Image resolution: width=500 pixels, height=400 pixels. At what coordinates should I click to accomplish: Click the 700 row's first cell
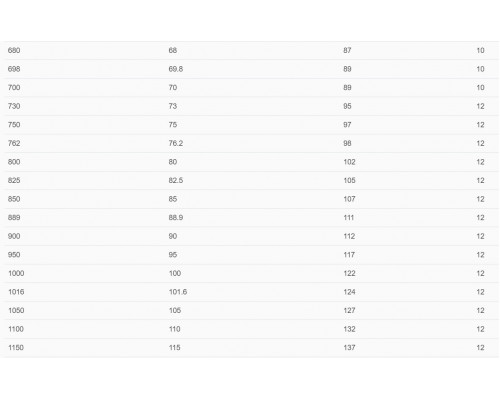pyautogui.click(x=14, y=88)
